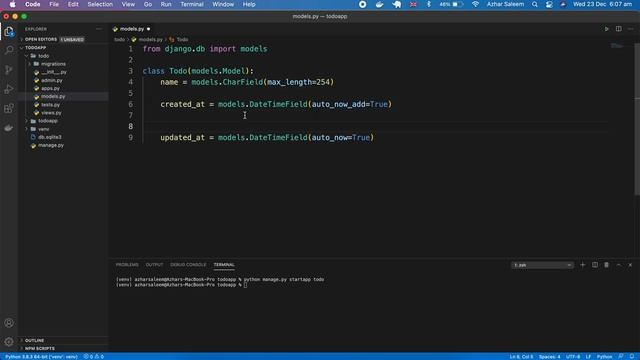Open the Explorer view in activity bar
Screen dimensions: 640x360
(x=9, y=31)
